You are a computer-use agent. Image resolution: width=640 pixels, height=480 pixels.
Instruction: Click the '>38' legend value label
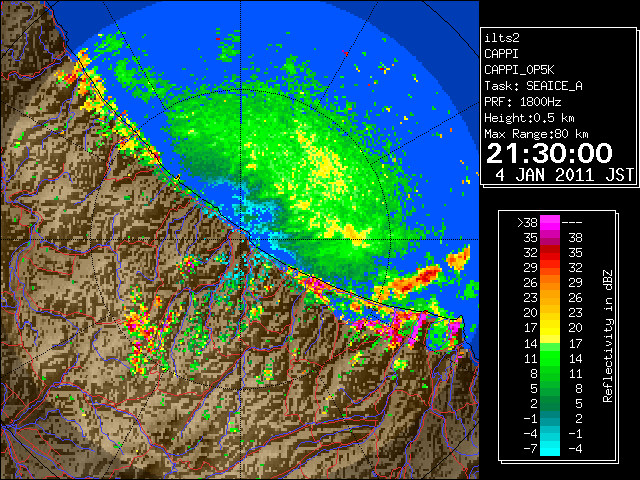pos(527,223)
